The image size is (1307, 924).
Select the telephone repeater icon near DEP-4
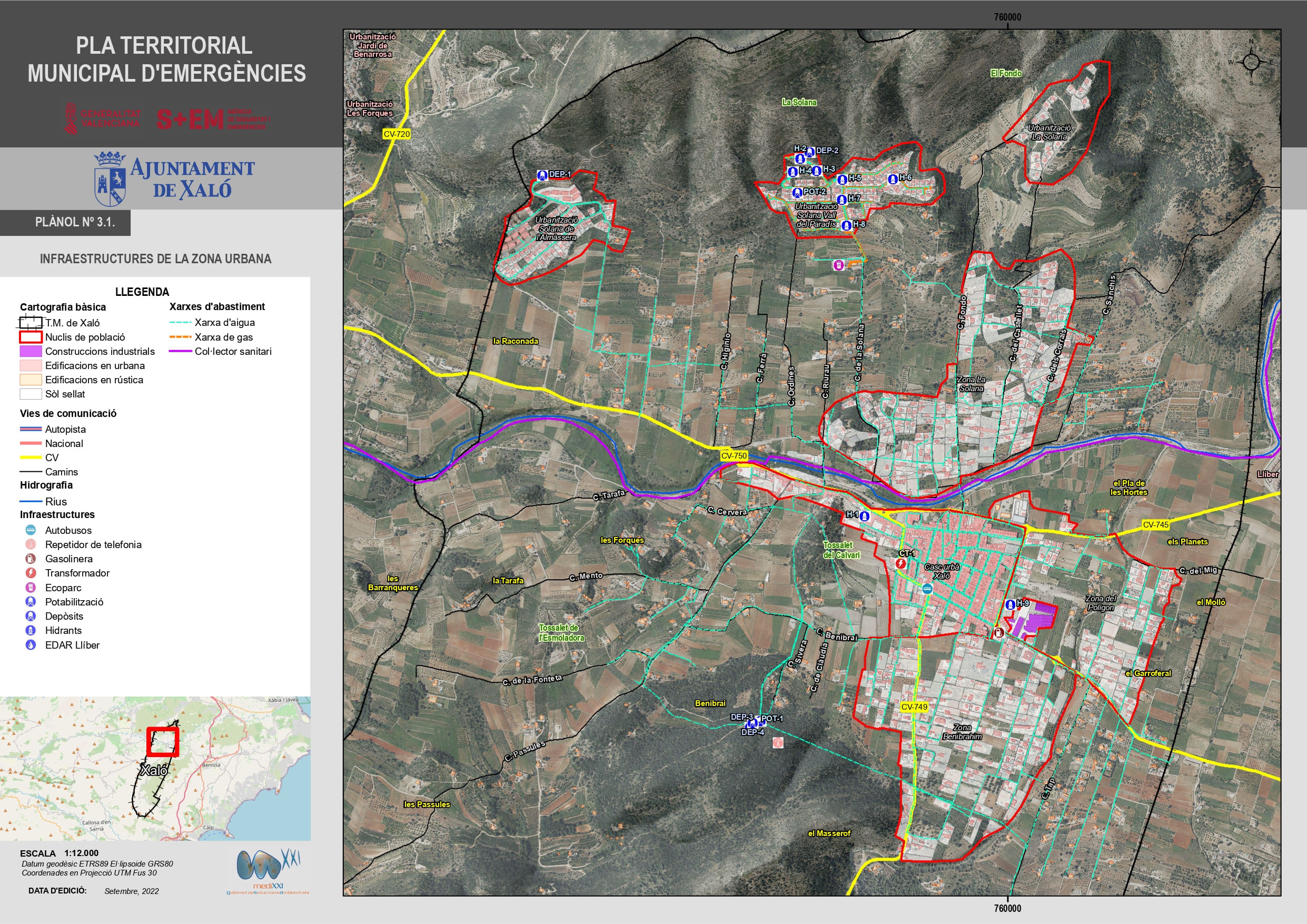[x=778, y=742]
